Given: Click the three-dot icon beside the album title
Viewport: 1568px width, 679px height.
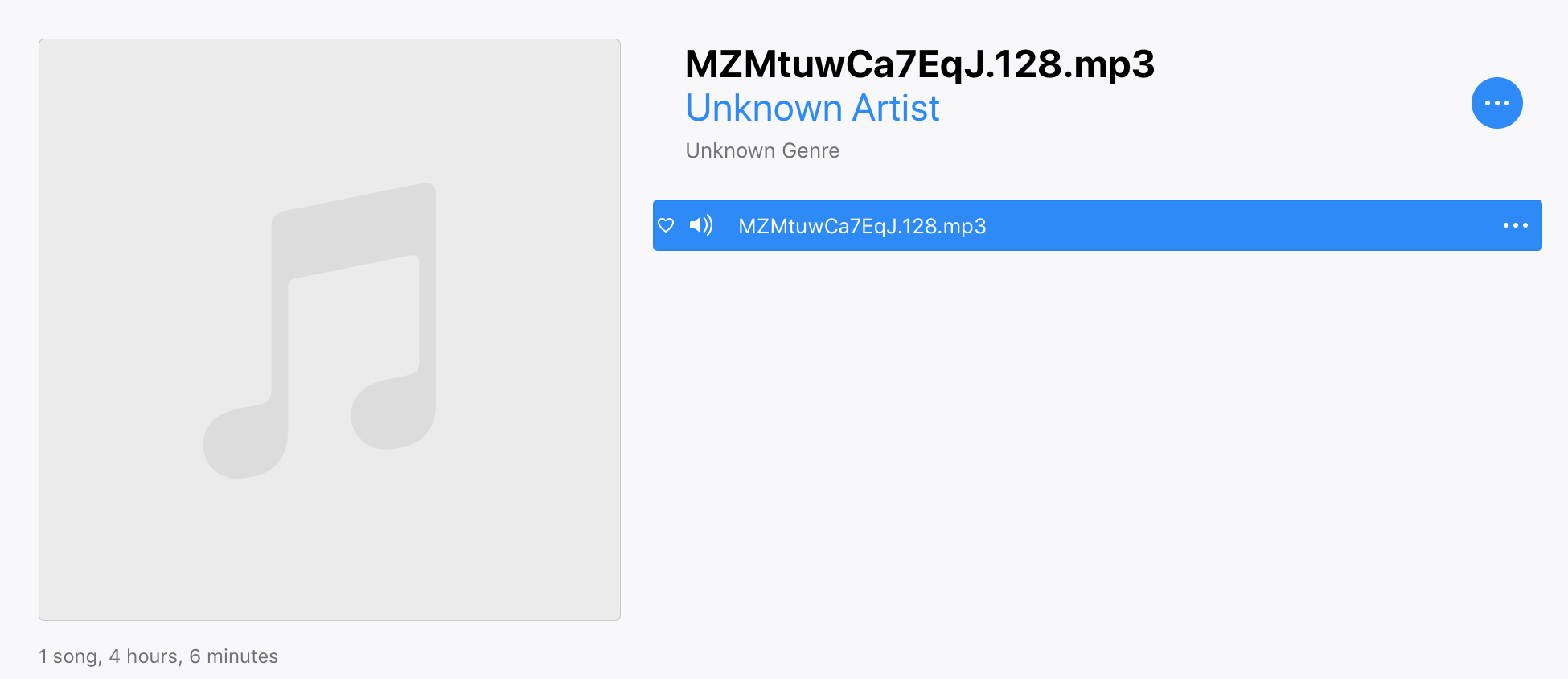Looking at the screenshot, I should tap(1496, 103).
